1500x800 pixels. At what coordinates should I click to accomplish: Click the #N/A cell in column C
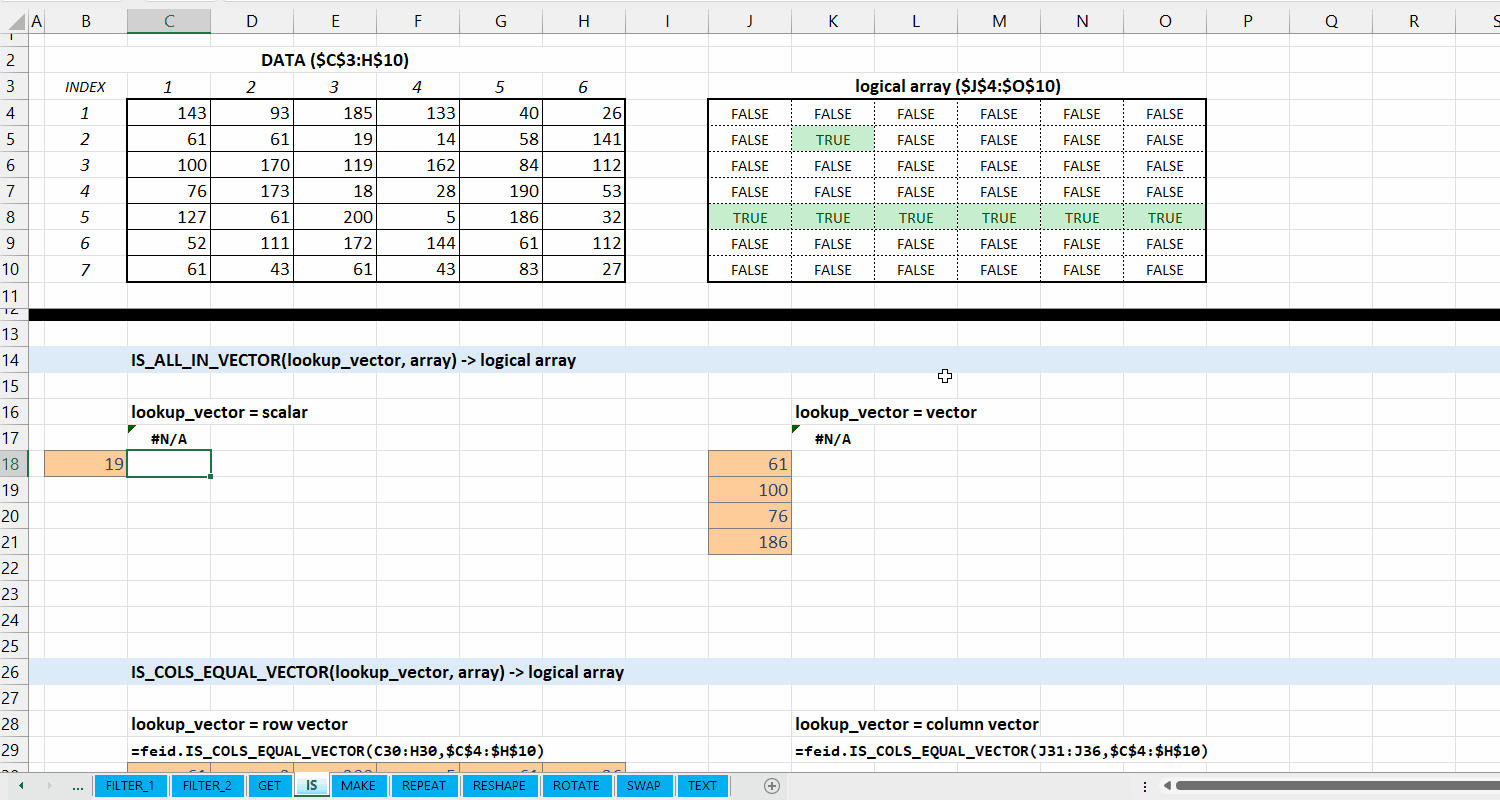(169, 438)
